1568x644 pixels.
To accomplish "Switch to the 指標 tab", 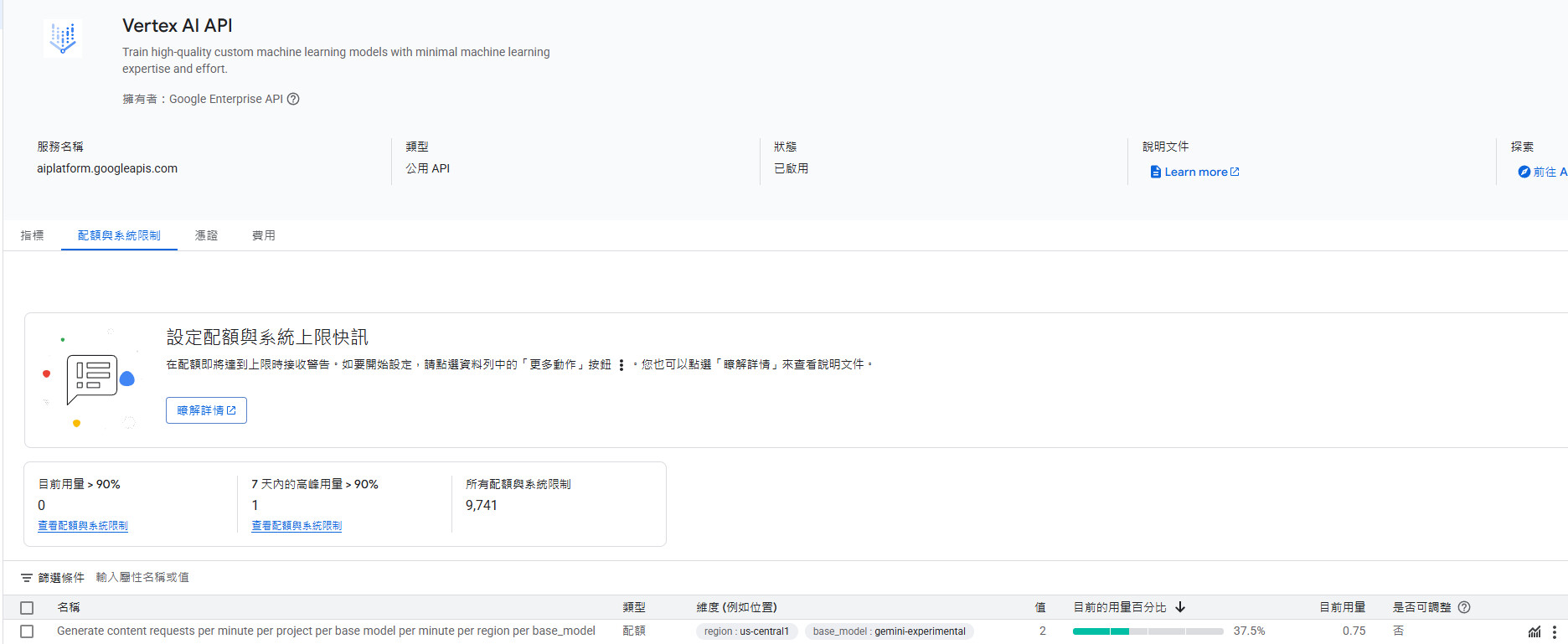I will (x=32, y=235).
